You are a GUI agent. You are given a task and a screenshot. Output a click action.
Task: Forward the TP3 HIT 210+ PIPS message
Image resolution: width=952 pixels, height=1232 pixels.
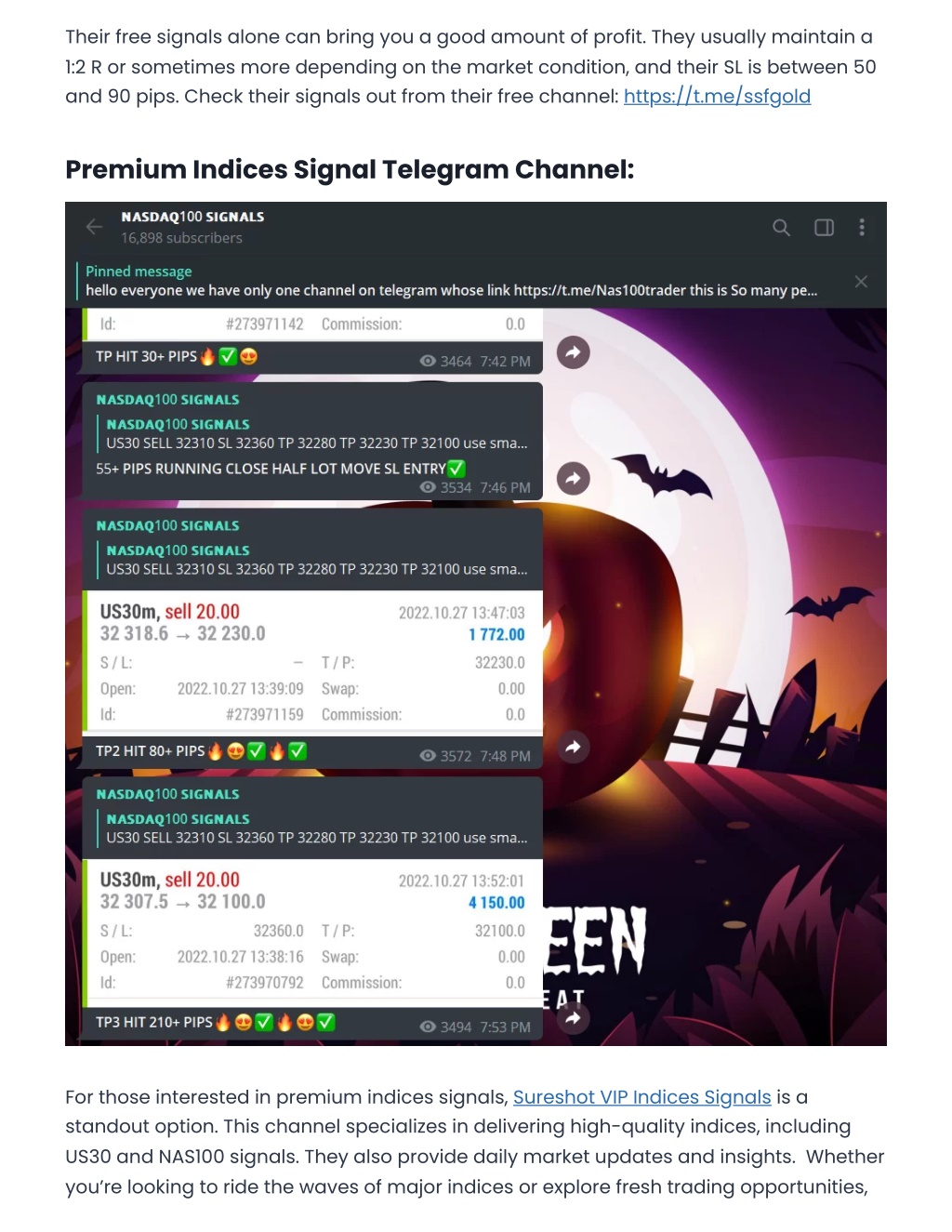point(573,1018)
